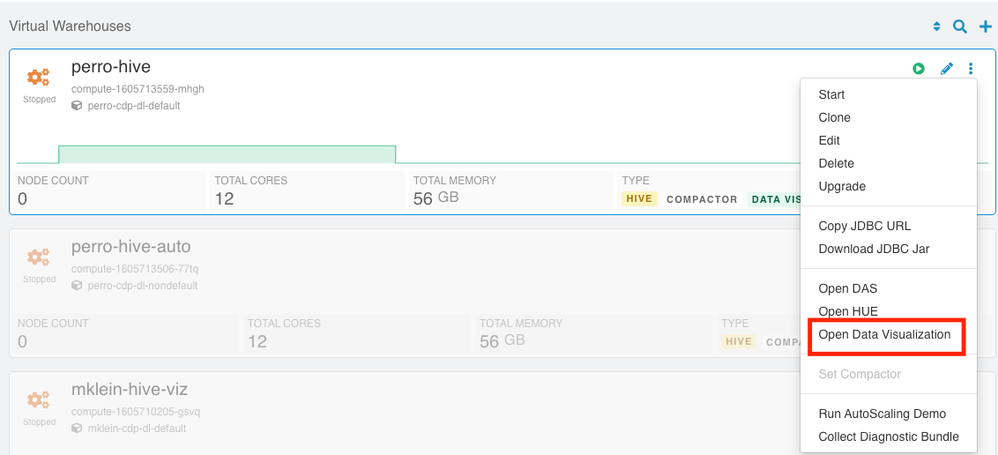Click Collect Diagnostic Bundle menu item
This screenshot has width=998, height=455.
tap(889, 437)
